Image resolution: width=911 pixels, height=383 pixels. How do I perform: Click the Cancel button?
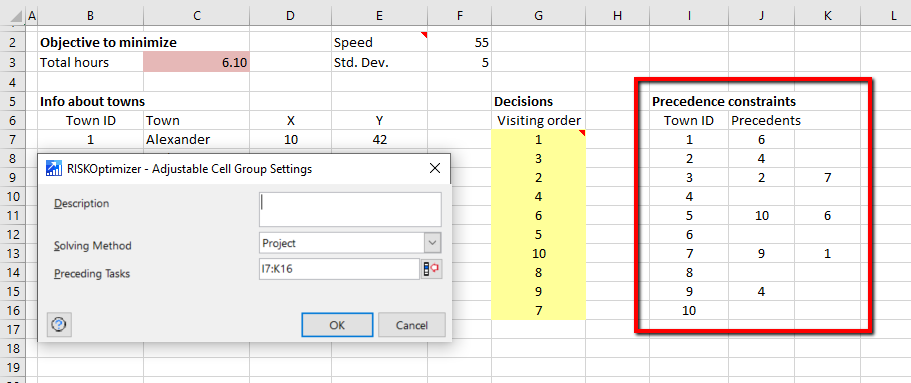tap(411, 325)
